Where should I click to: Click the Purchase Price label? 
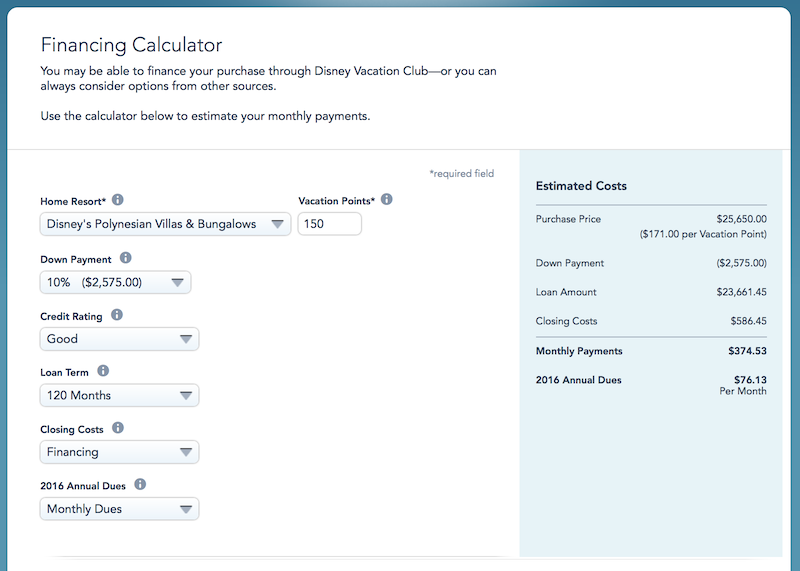coord(568,219)
